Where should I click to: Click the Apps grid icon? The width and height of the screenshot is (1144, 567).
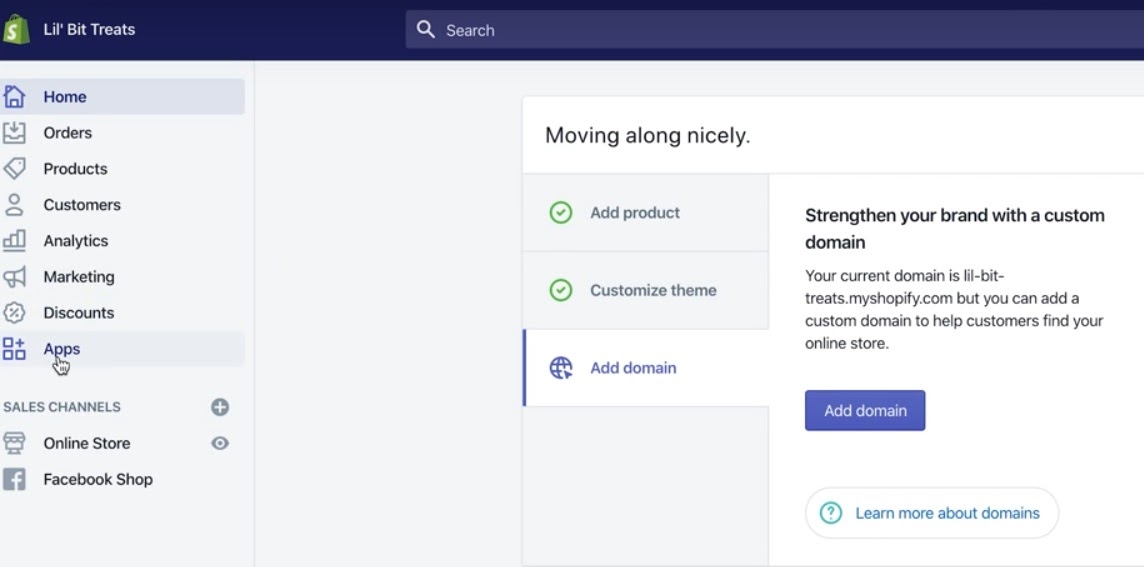[14, 349]
